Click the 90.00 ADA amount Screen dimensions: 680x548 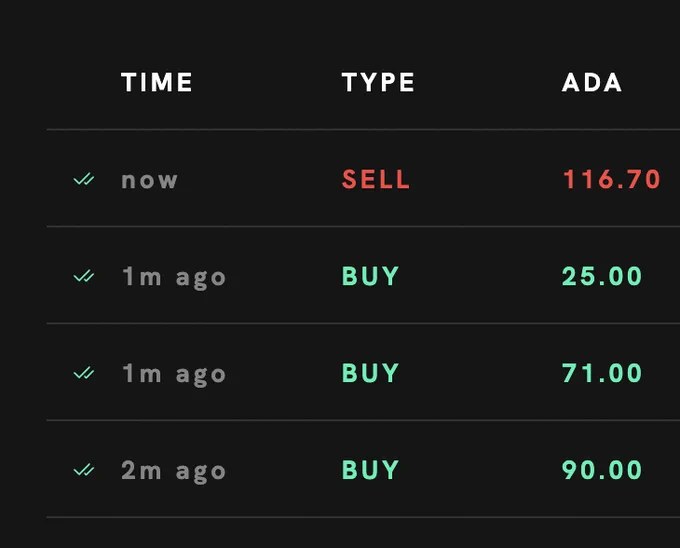click(602, 470)
